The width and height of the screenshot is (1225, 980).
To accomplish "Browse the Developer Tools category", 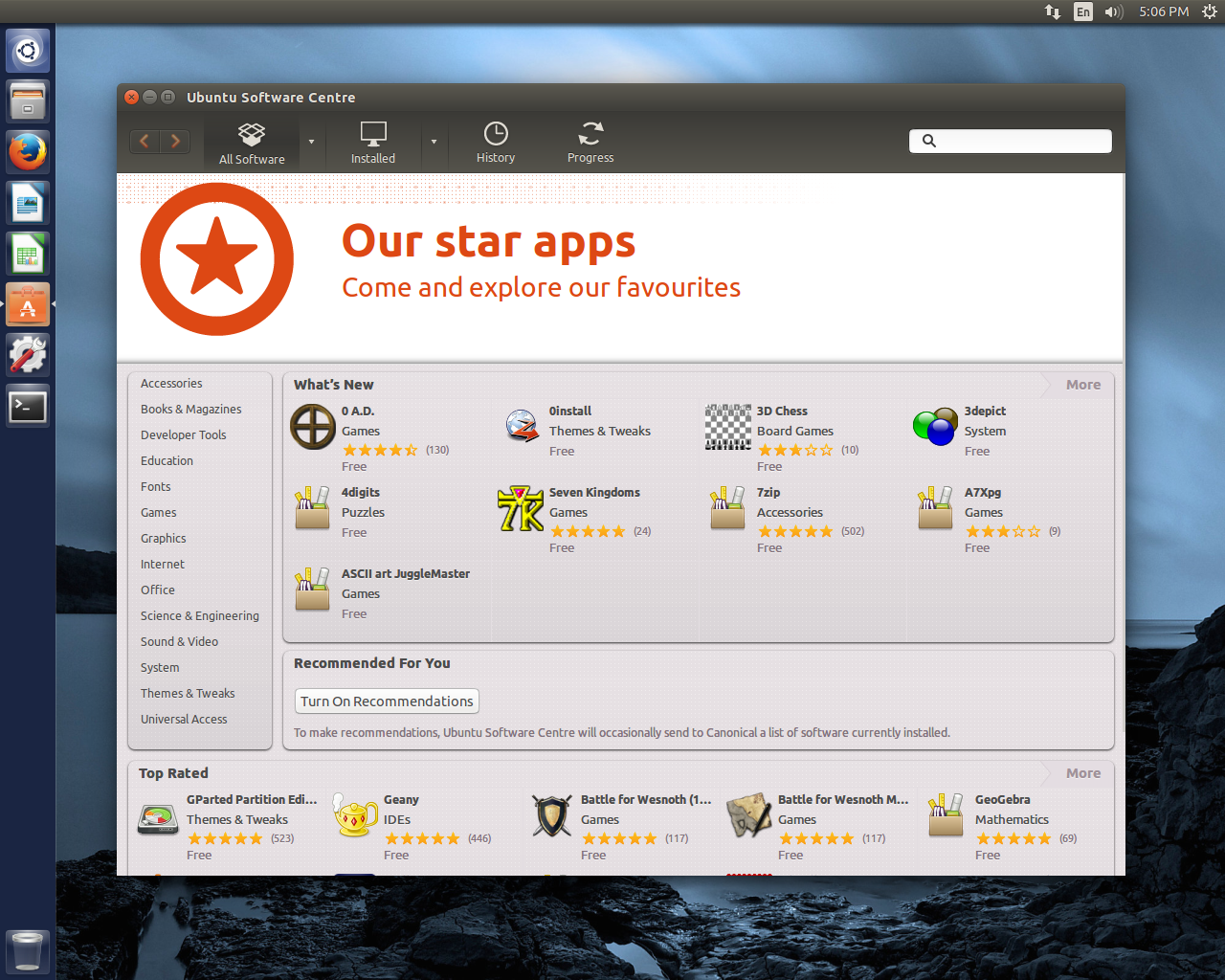I will [184, 435].
